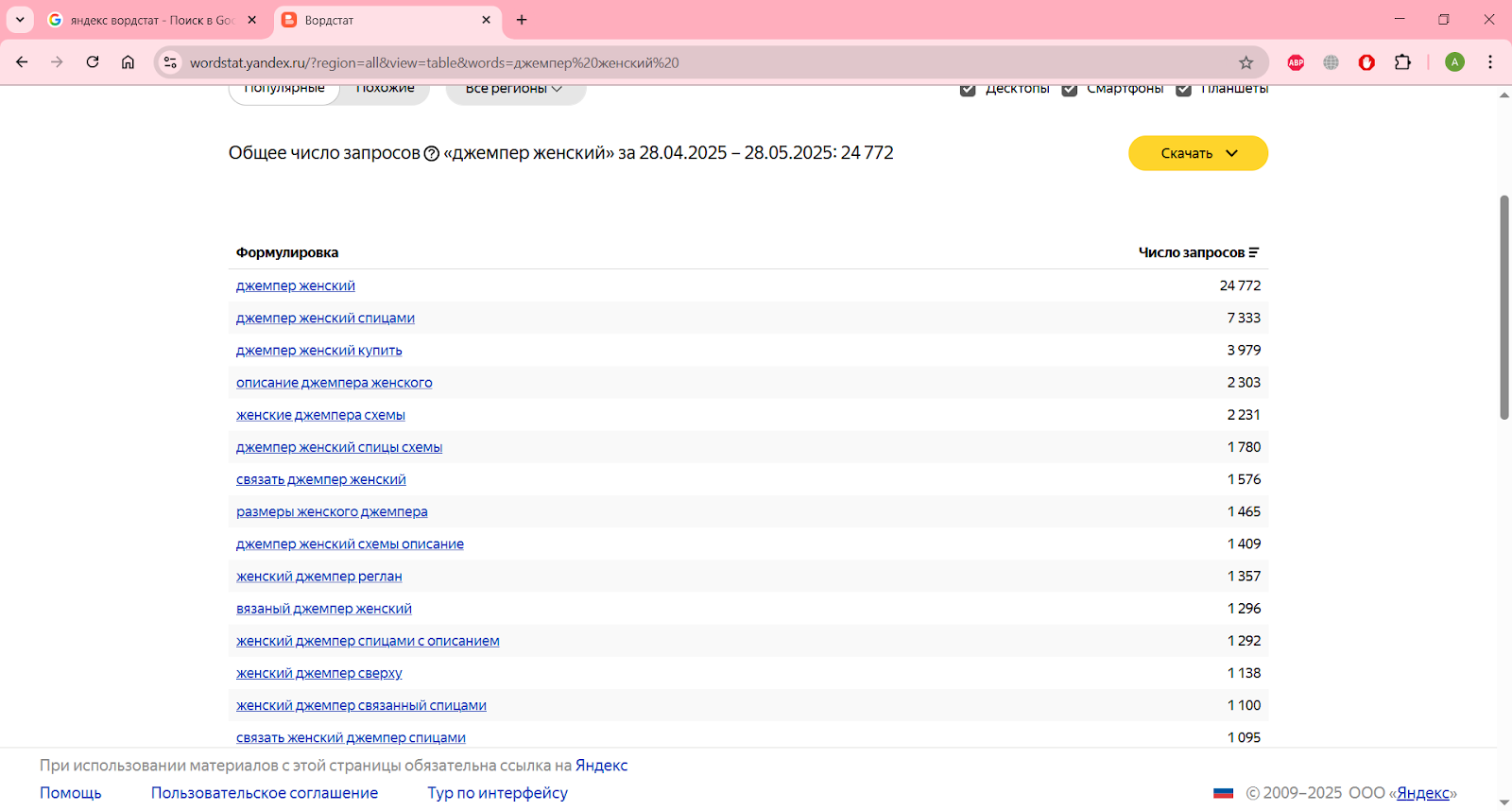Switch to the яндекс вордстат Google tab
The width and height of the screenshot is (1512, 811).
pyautogui.click(x=153, y=20)
